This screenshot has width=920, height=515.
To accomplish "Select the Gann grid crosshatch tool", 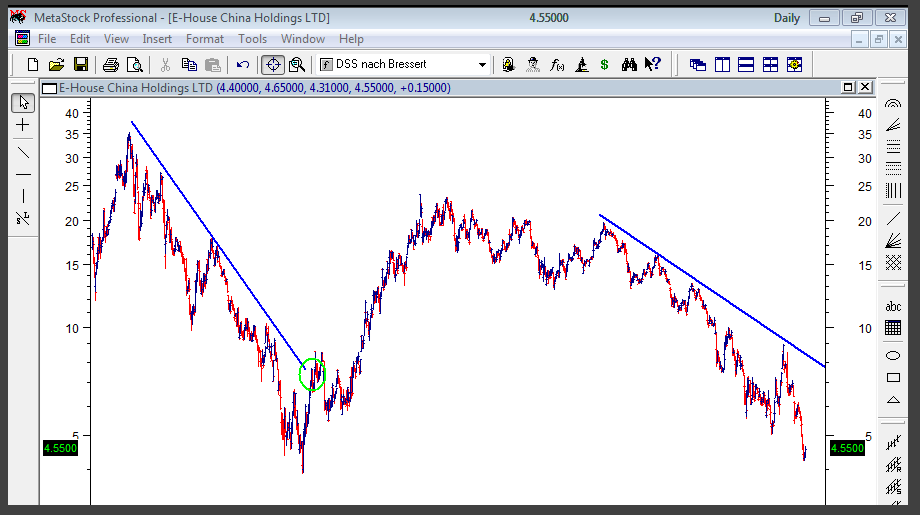I will 893,262.
